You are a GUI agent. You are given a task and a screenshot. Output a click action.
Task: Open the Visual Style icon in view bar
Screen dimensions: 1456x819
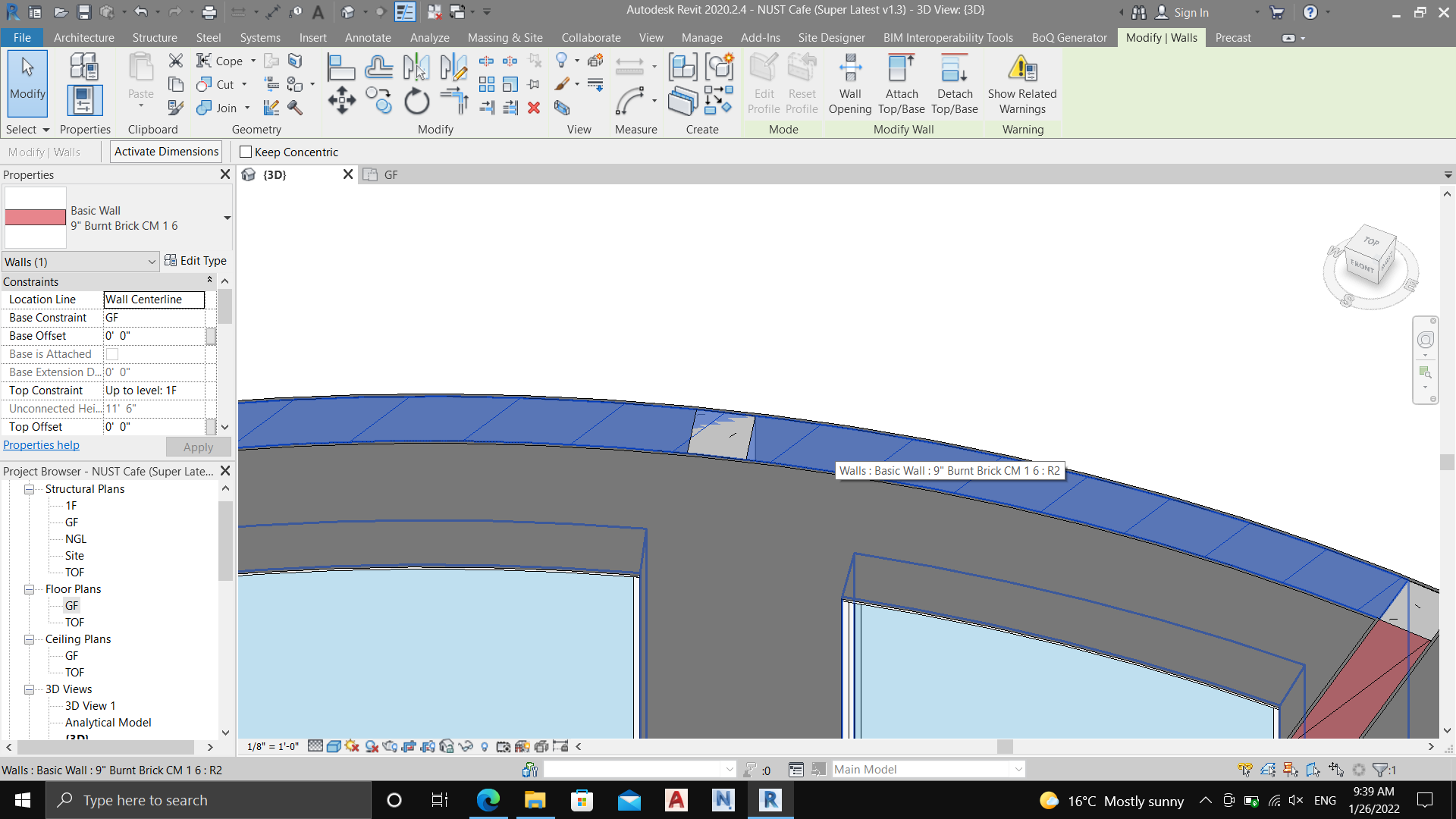click(334, 746)
